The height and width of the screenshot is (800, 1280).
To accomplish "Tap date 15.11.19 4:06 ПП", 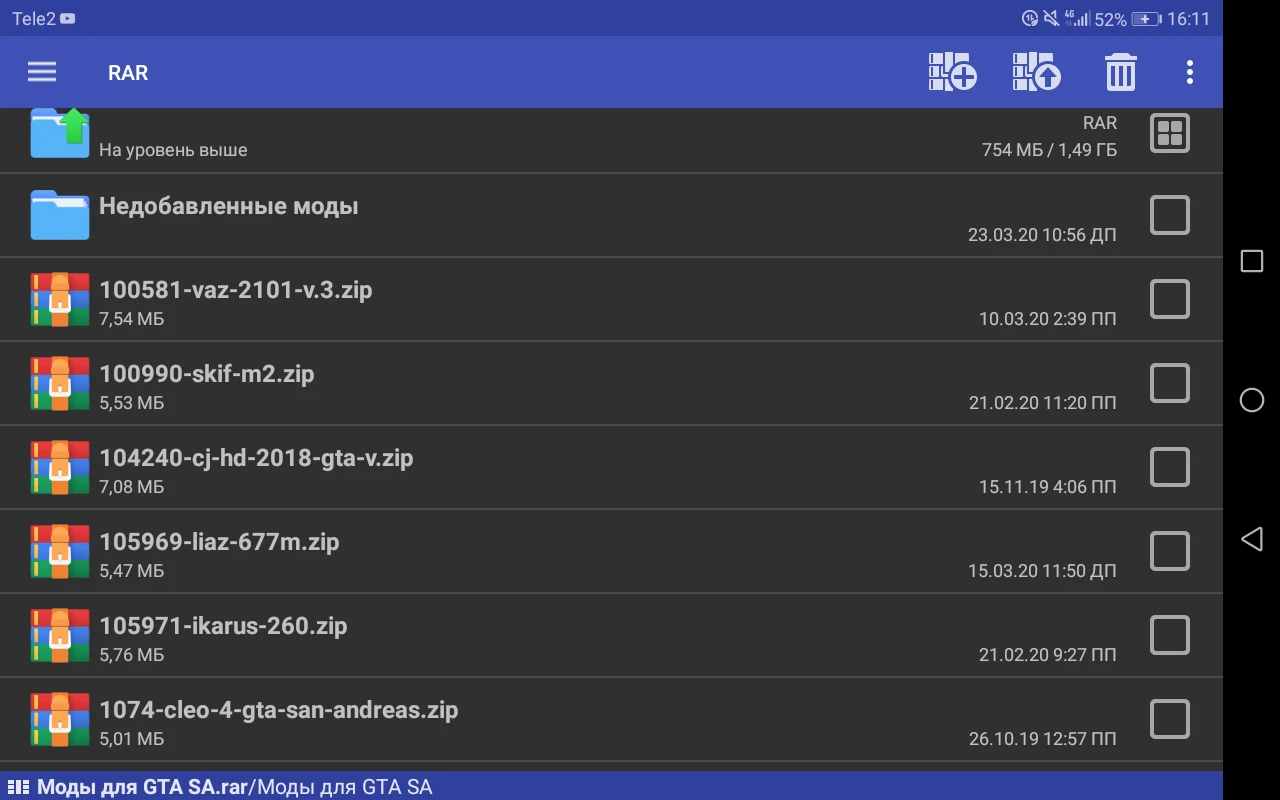I will coord(1048,487).
